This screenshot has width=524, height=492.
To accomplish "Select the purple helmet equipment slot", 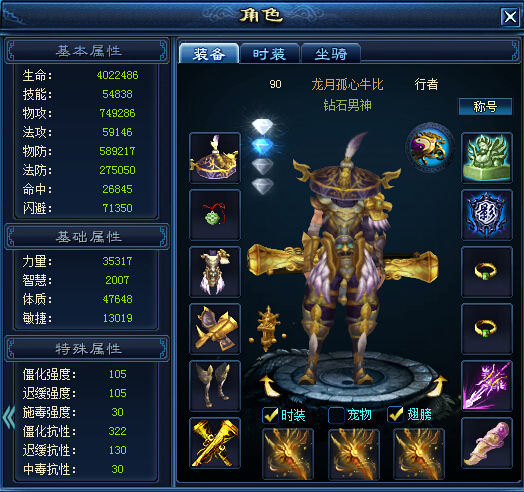I will click(215, 158).
